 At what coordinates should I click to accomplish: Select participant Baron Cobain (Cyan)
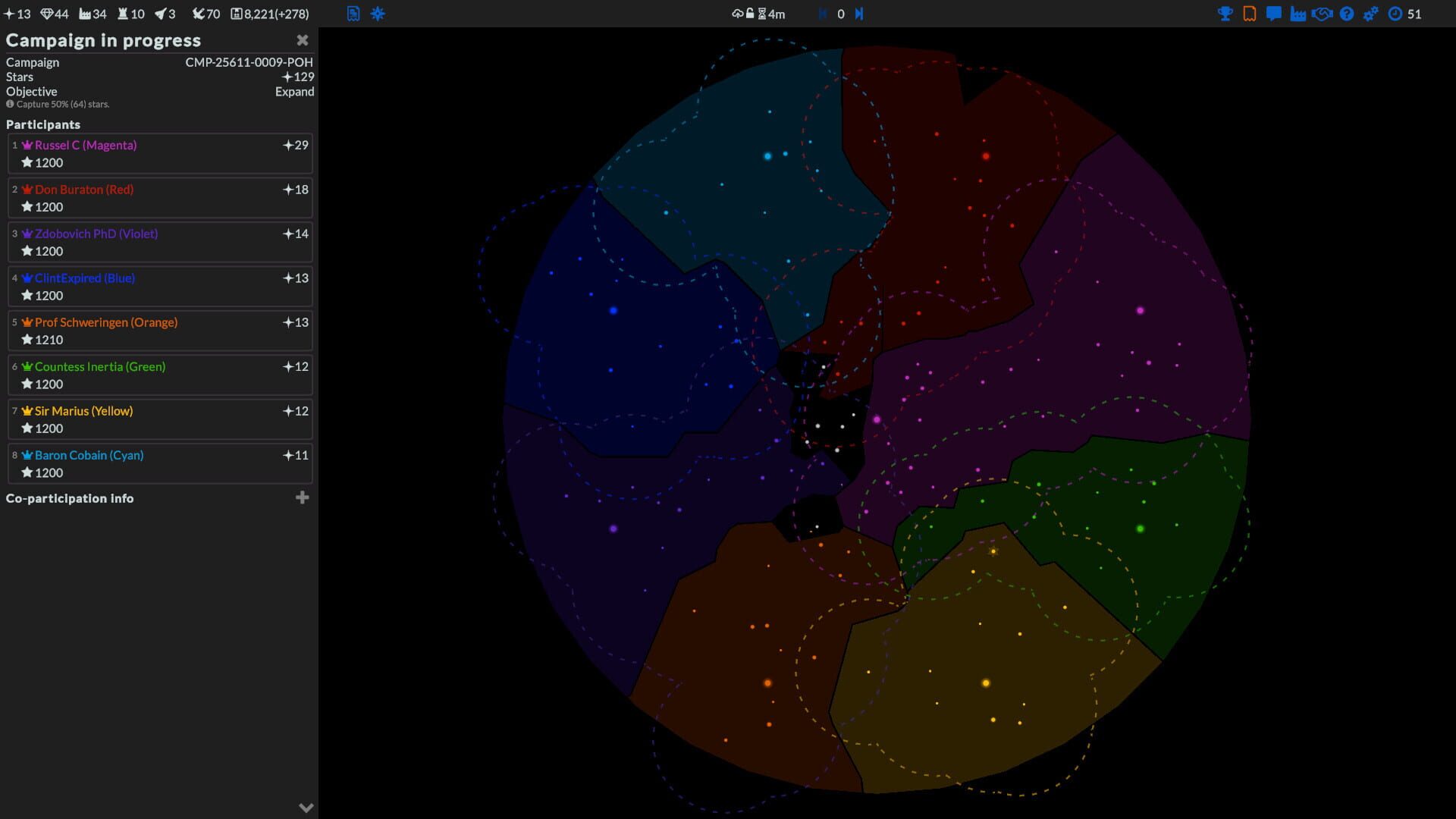tap(89, 455)
